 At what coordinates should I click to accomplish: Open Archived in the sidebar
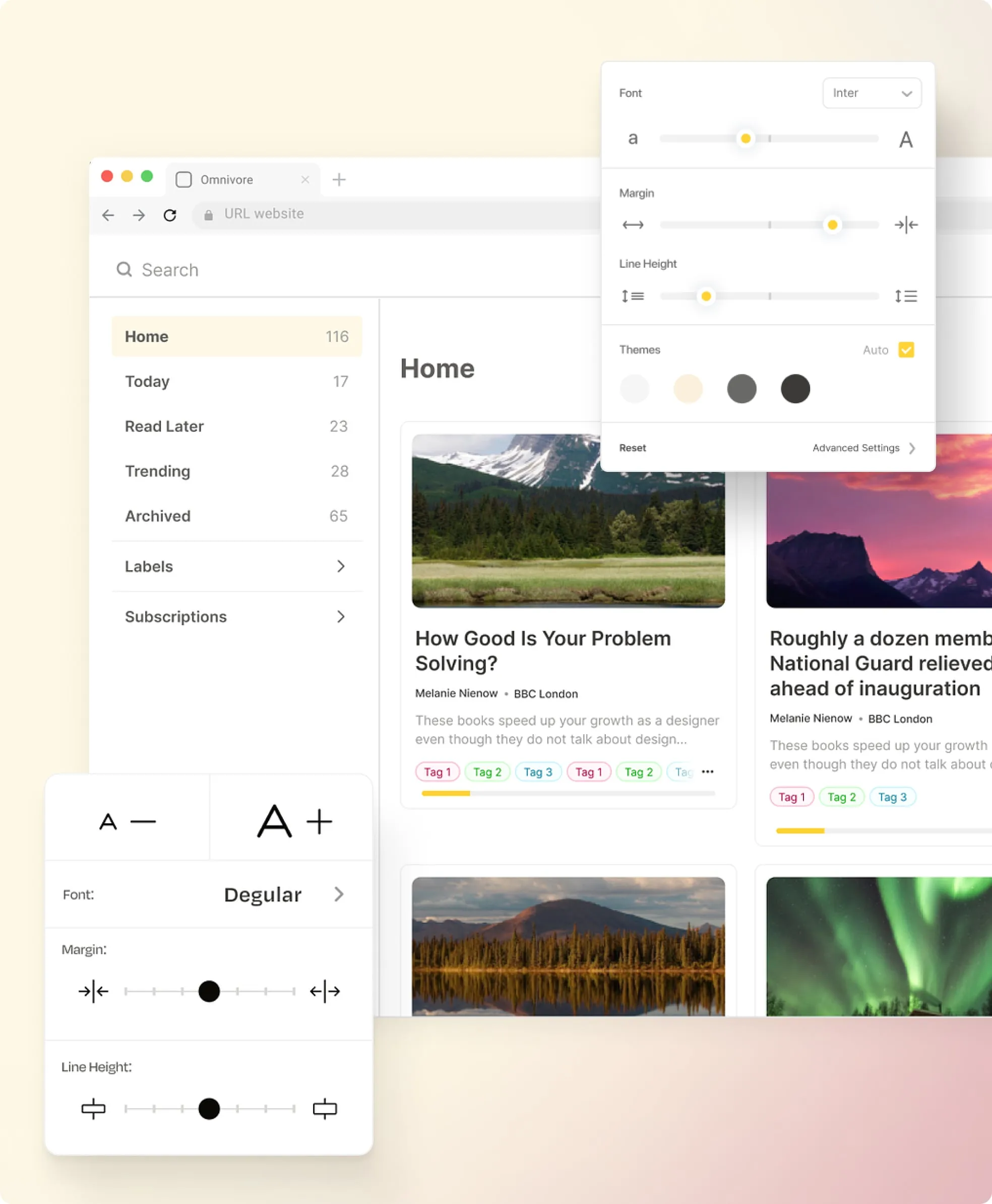pyautogui.click(x=236, y=516)
